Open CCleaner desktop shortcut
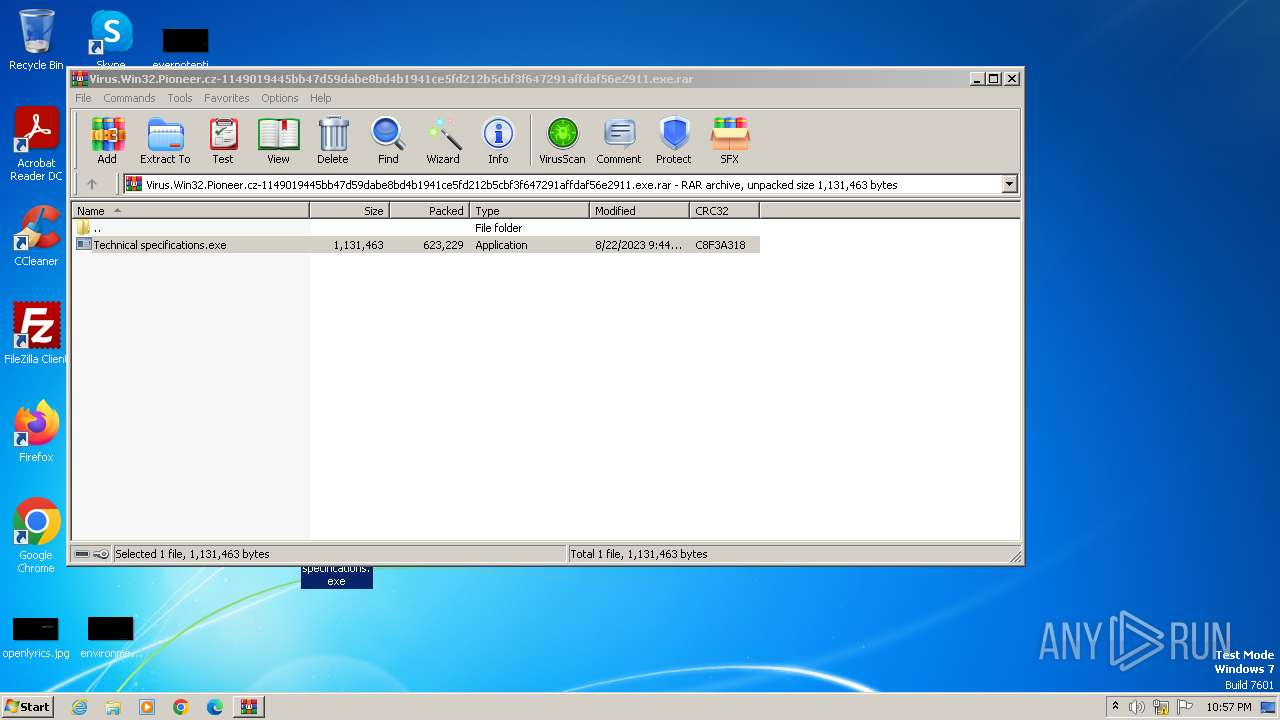The image size is (1280, 720). click(x=36, y=237)
